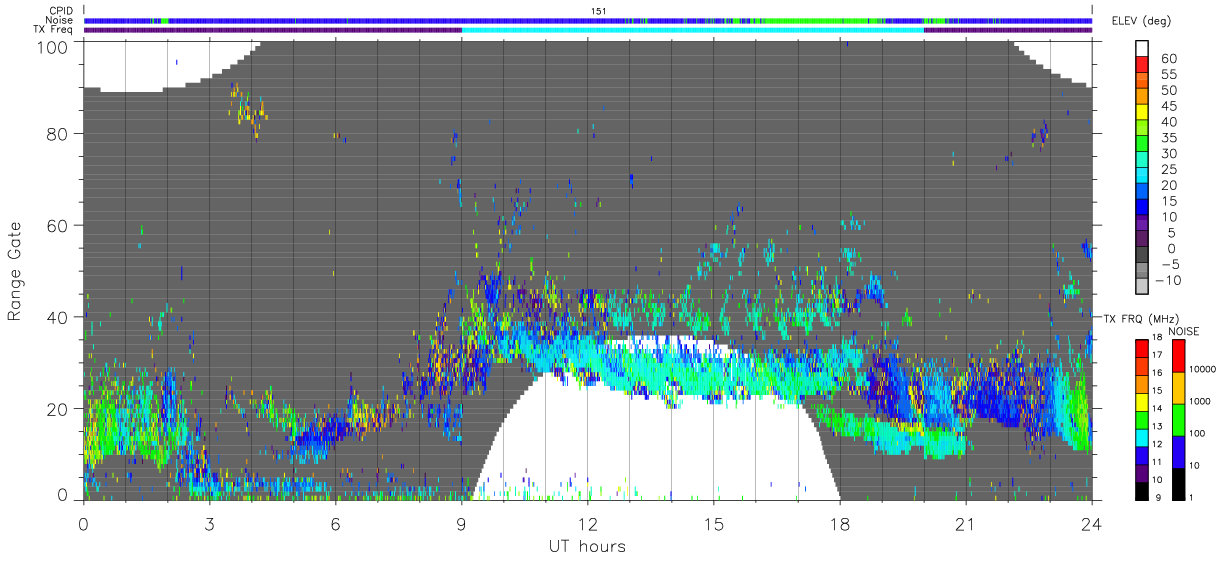This screenshot has height=567, width=1228.
Task: Click the cyan segment of the TX Freq bar
Action: click(x=692, y=30)
